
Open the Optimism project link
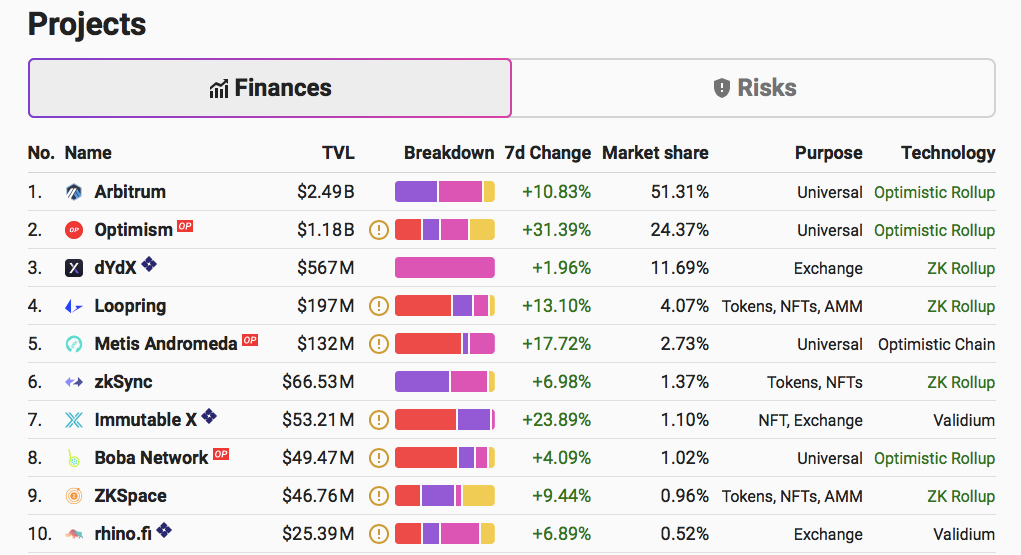pyautogui.click(x=133, y=230)
